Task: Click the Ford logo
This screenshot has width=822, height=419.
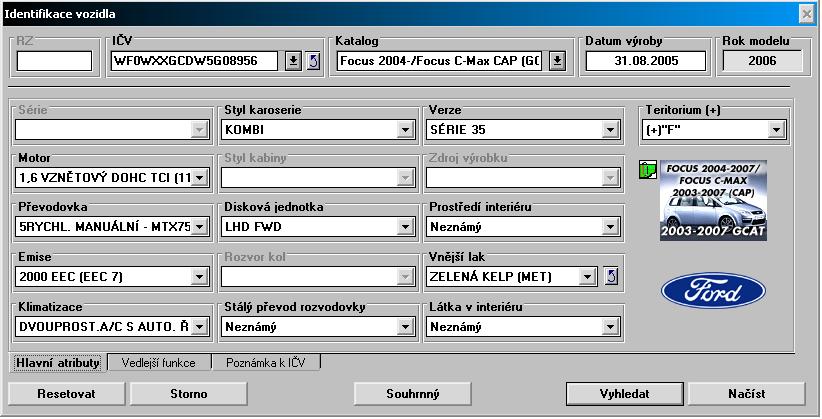Action: click(713, 291)
